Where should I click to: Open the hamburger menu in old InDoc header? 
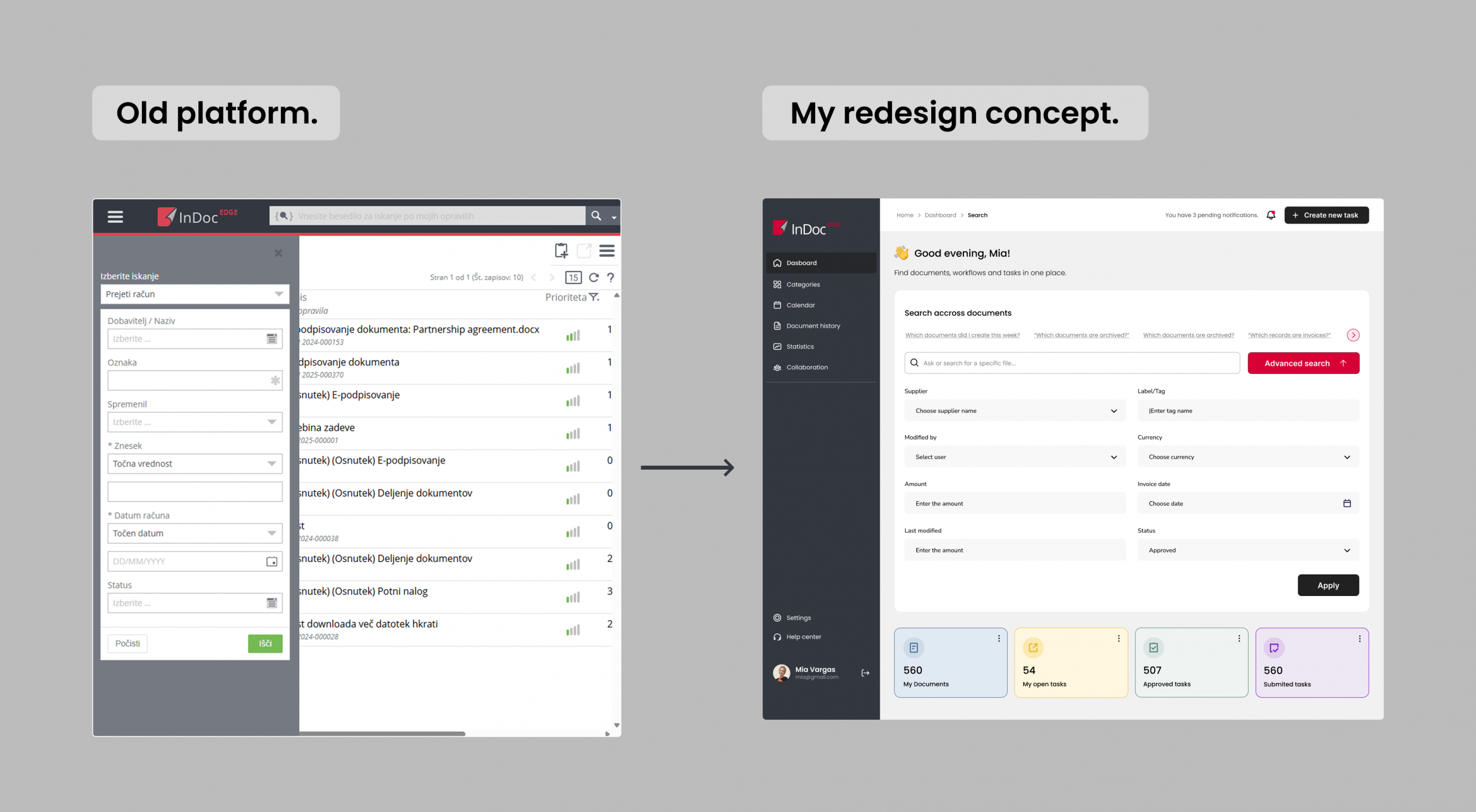tap(115, 217)
